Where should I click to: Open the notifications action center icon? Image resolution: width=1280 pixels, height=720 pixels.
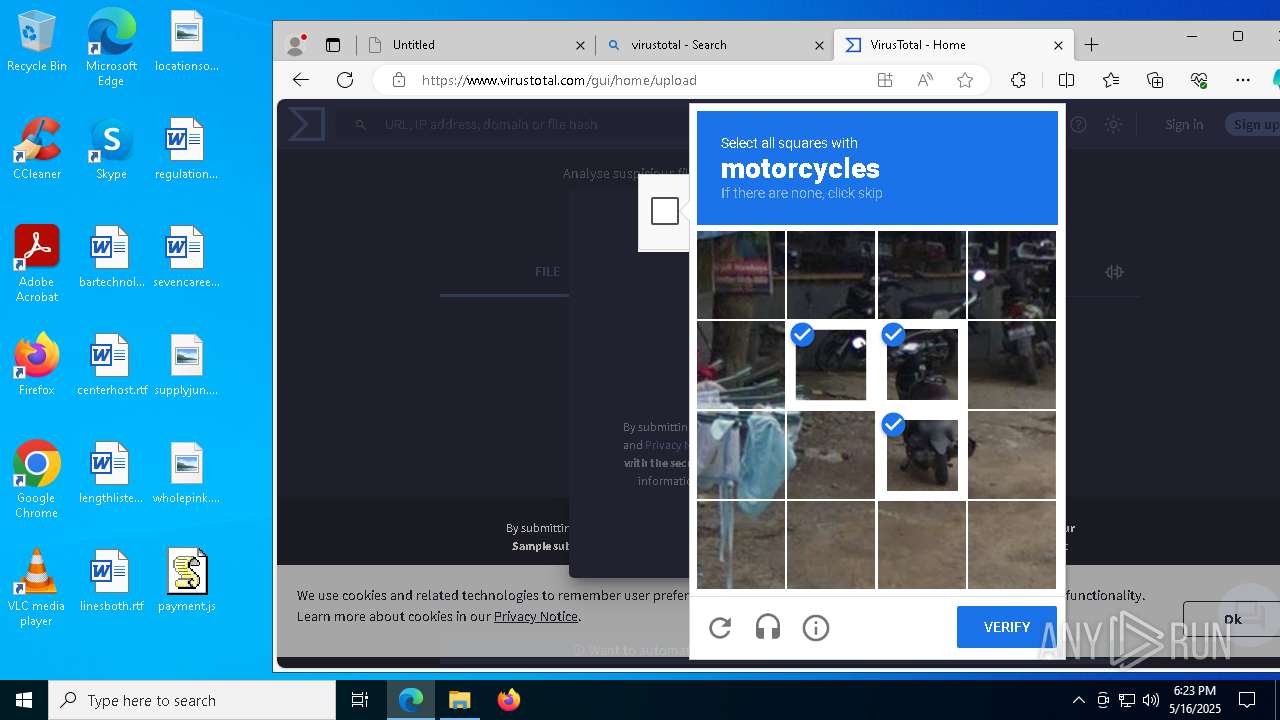[x=1247, y=700]
